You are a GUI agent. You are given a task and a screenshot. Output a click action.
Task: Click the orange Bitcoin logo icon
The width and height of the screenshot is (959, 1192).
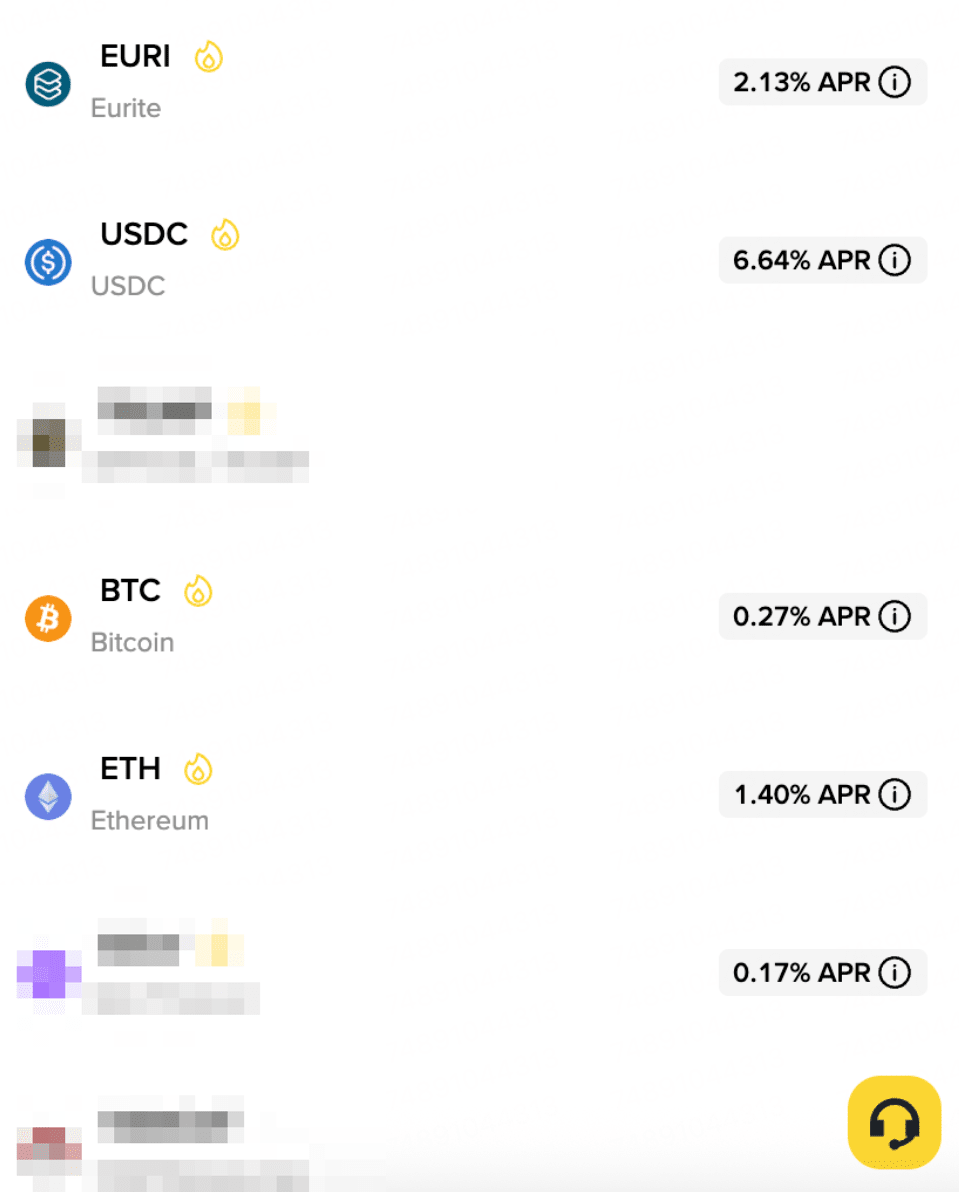(x=48, y=618)
